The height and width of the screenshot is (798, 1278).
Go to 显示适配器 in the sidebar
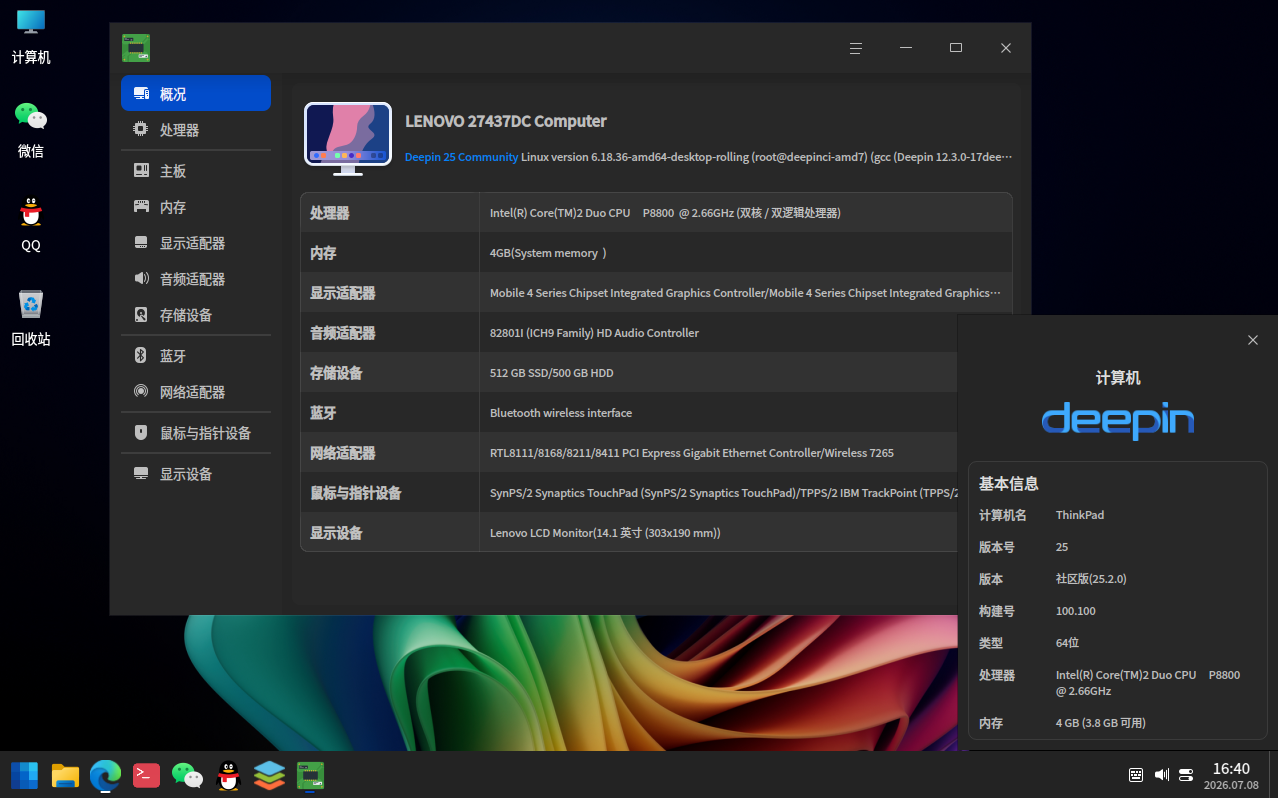tap(196, 243)
